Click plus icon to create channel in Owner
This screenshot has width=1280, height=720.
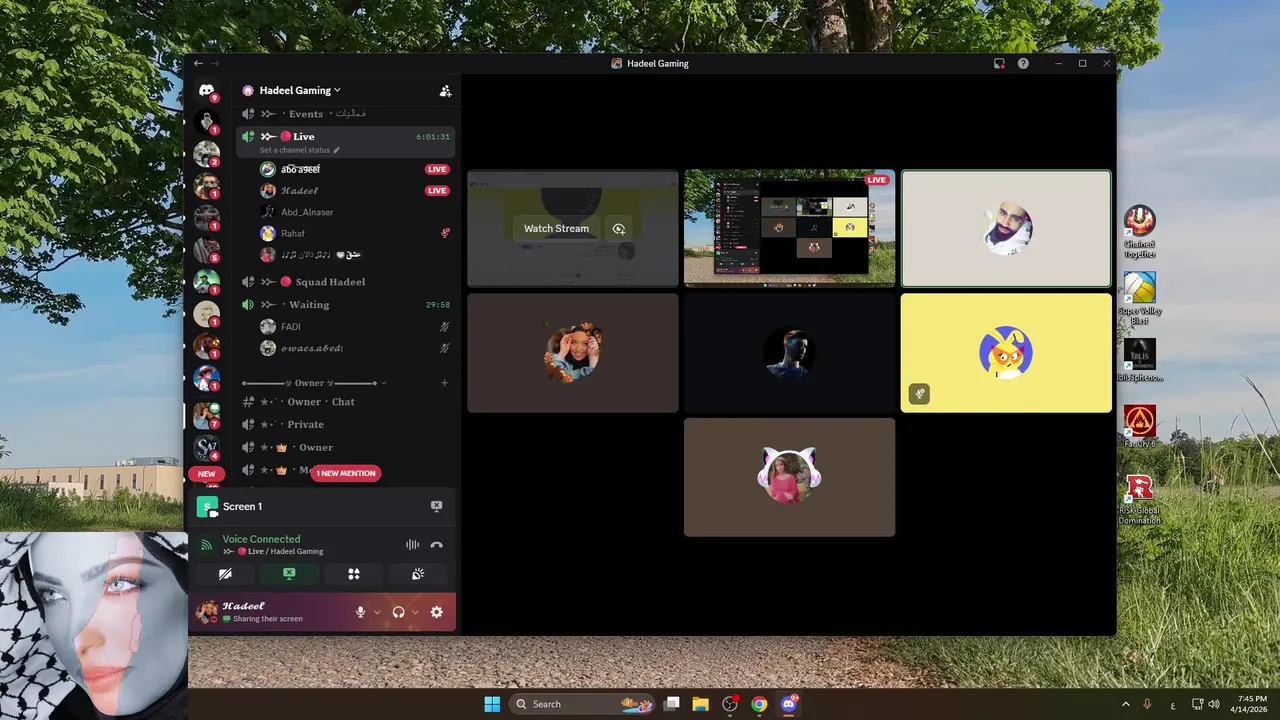tap(445, 383)
